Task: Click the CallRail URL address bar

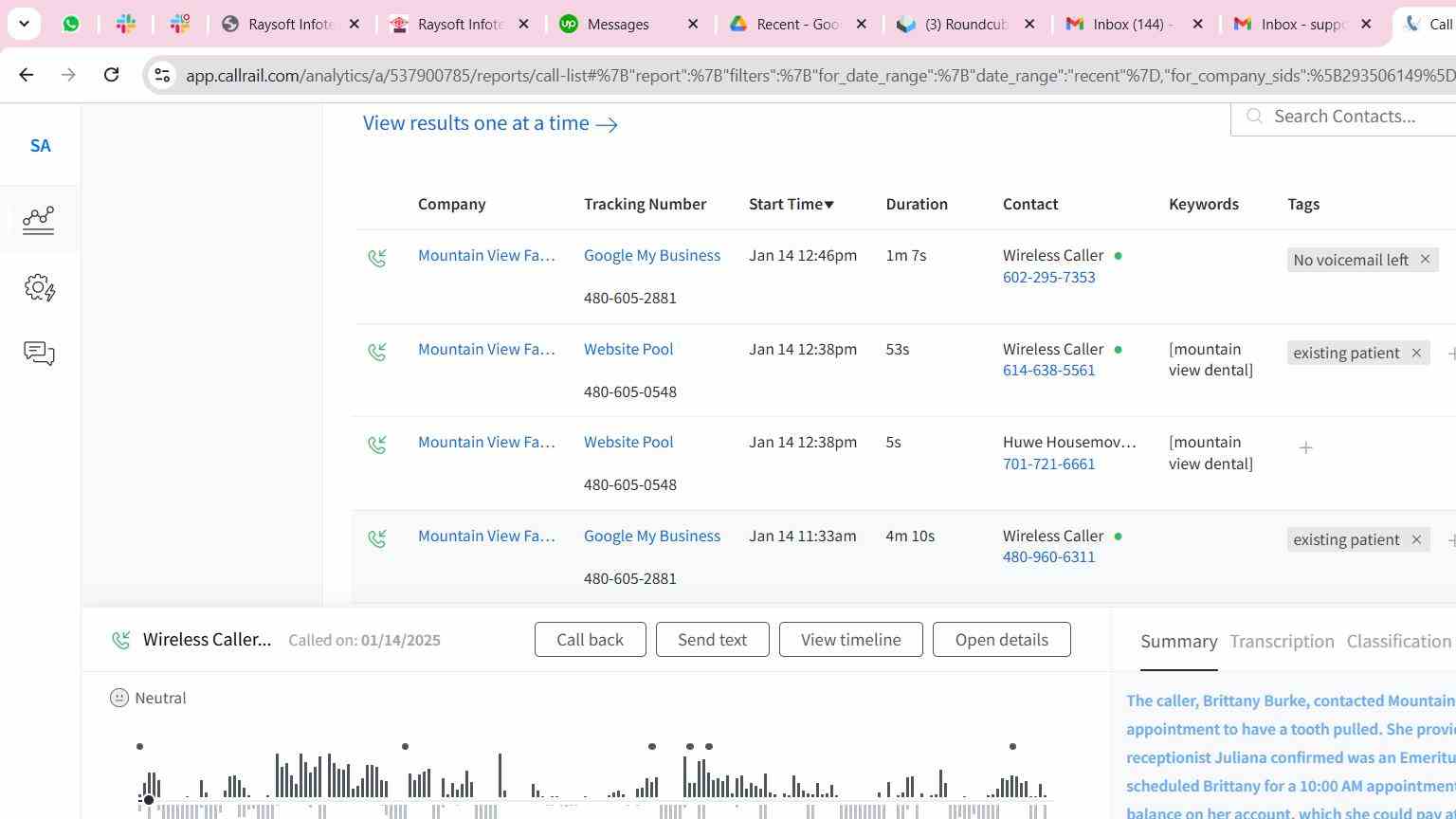Action: 820,75
